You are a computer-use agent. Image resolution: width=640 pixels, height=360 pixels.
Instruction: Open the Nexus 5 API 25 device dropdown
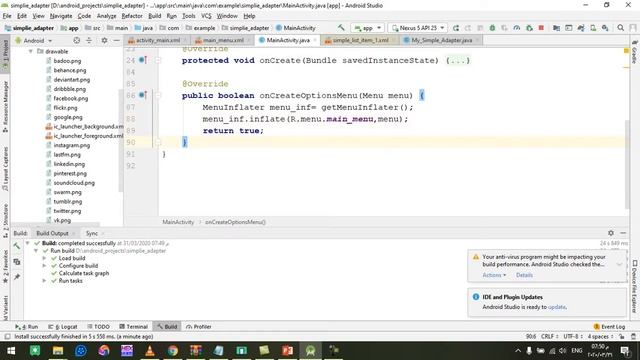418,28
